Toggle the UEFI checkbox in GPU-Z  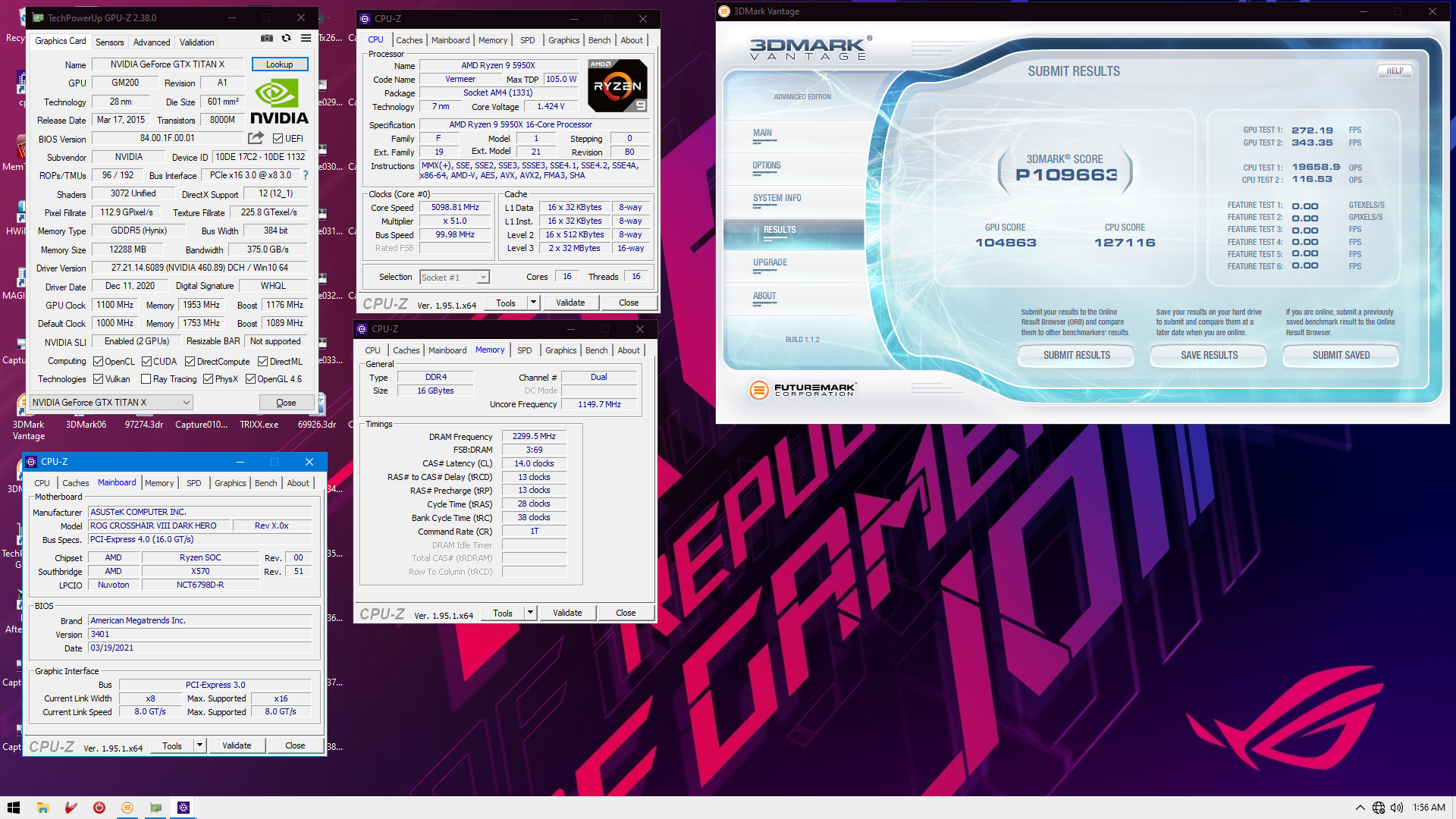278,138
